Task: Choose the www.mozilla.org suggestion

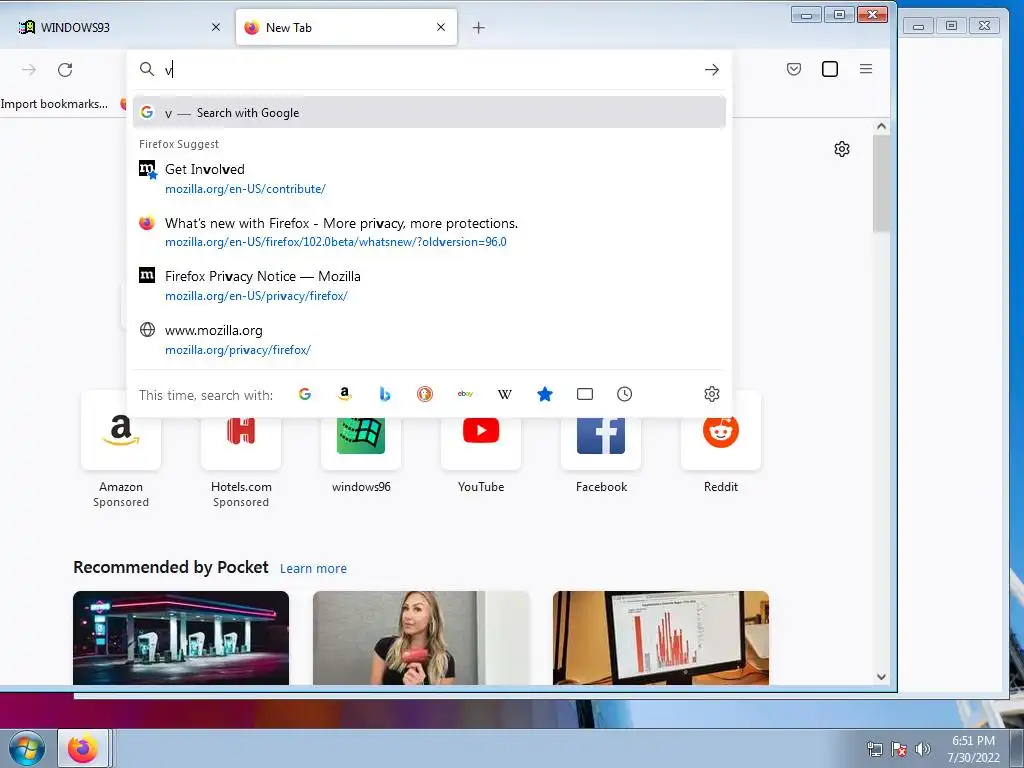Action: [429, 340]
